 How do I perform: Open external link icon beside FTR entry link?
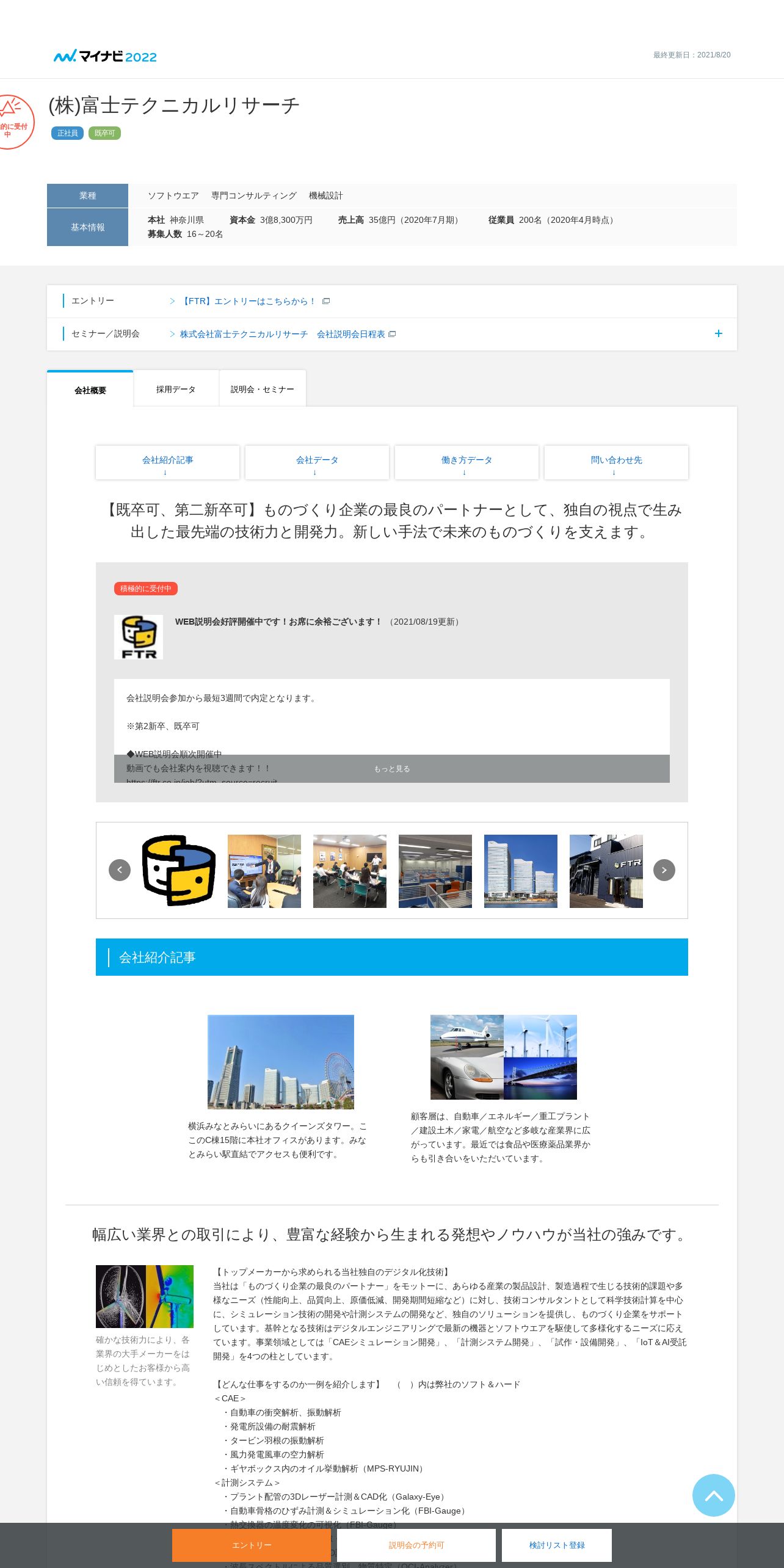click(x=326, y=301)
